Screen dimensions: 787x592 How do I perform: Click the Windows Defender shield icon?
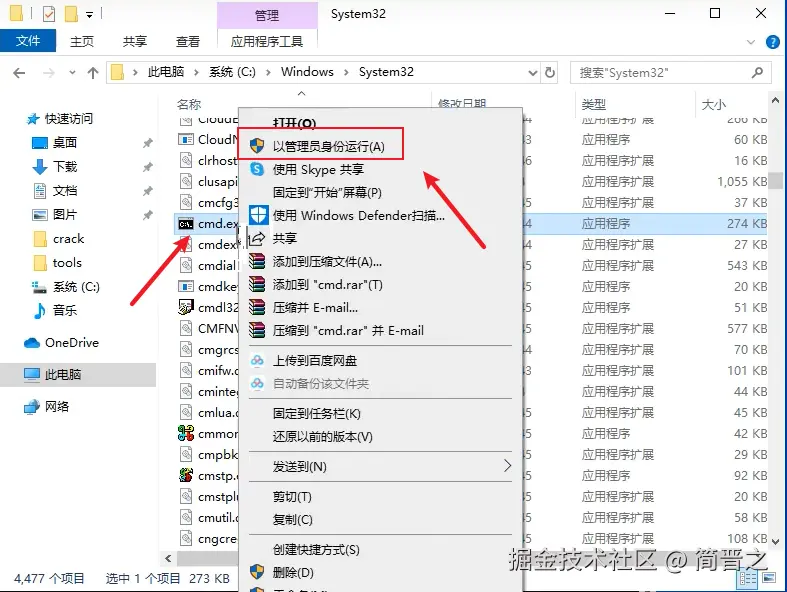click(258, 215)
